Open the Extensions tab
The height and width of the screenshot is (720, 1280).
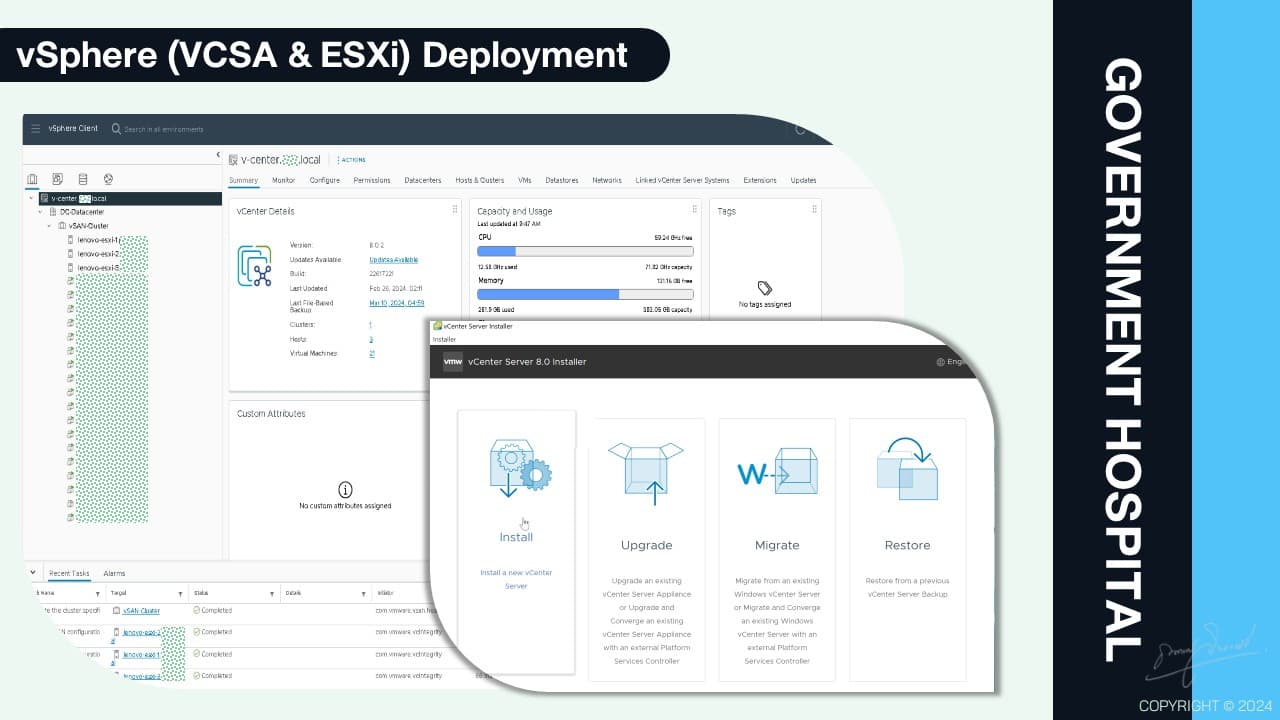(760, 181)
